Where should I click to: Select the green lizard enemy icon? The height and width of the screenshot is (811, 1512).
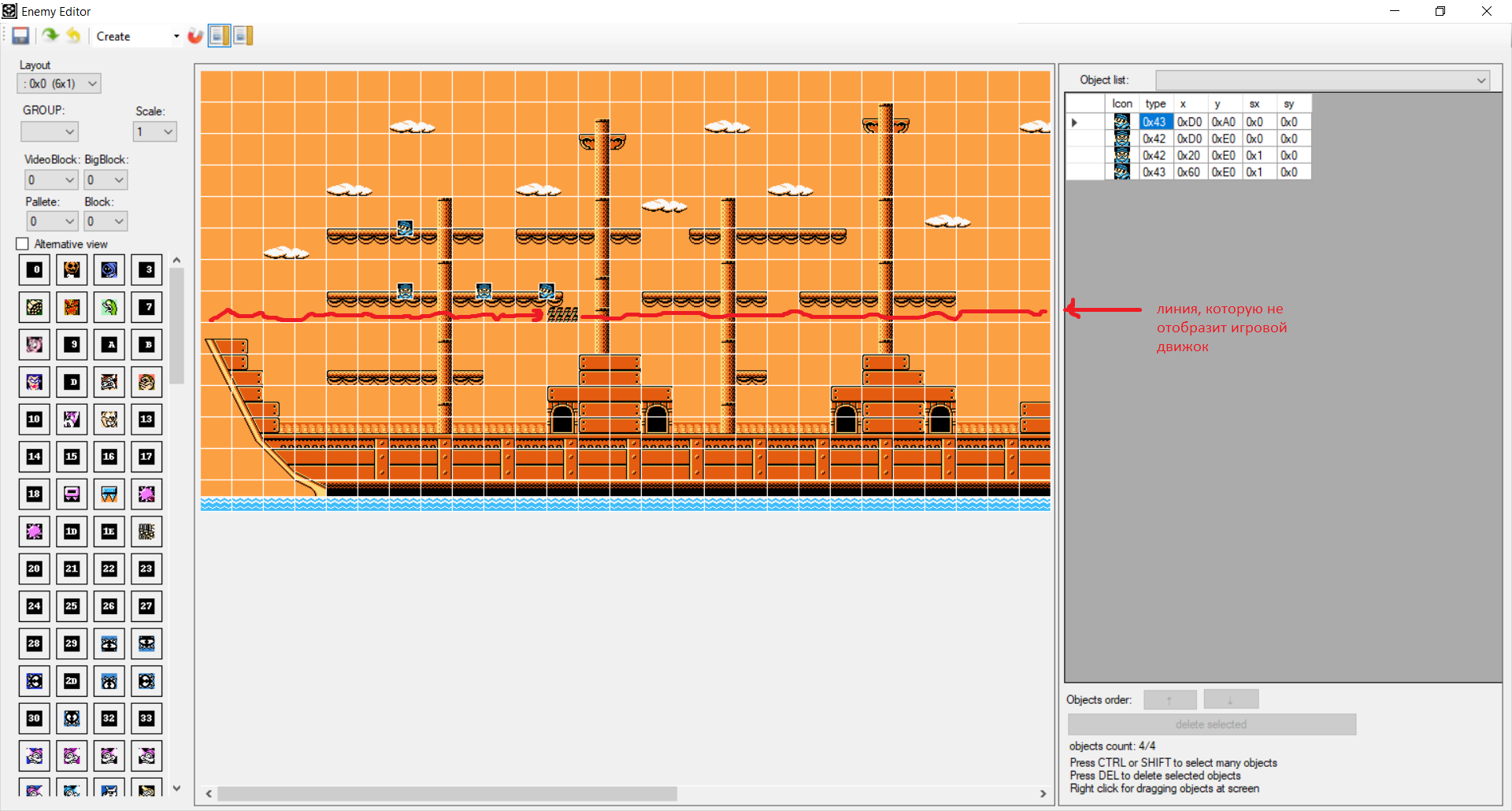pos(109,307)
